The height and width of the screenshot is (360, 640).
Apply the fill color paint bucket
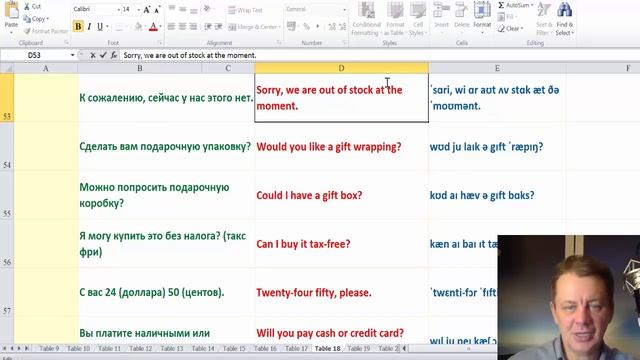[138, 27]
